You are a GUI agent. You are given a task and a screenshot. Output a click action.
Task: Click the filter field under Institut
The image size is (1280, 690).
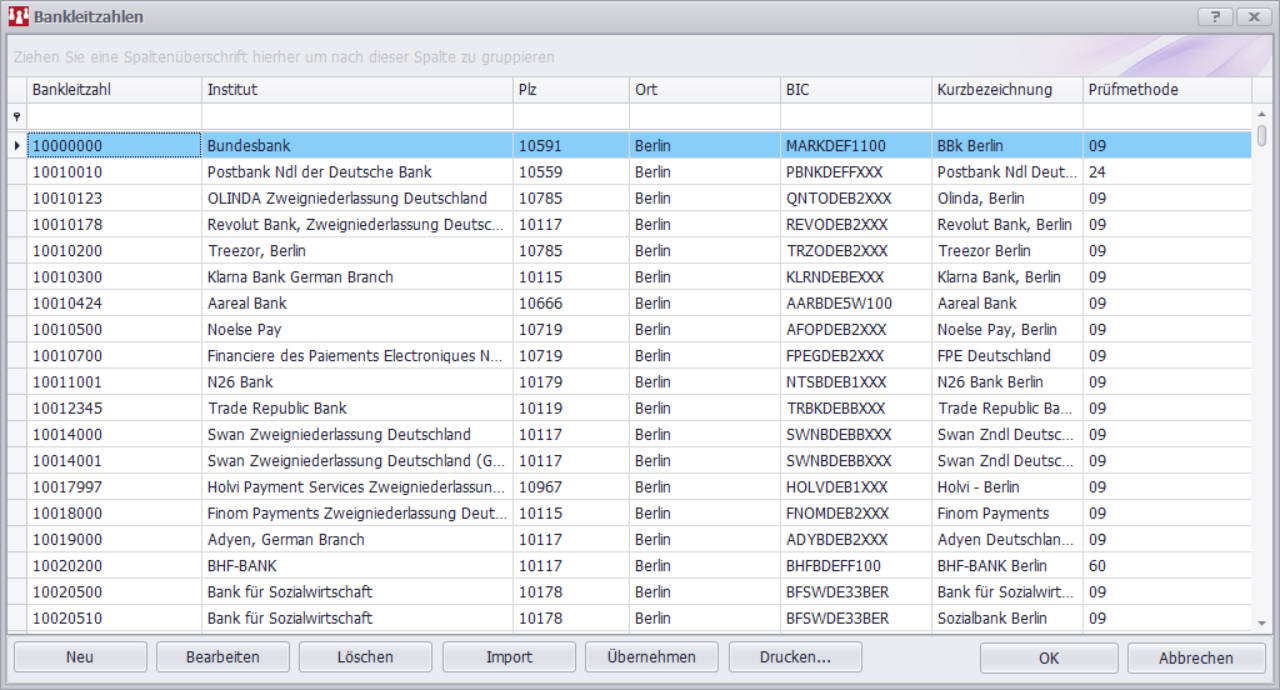357,117
